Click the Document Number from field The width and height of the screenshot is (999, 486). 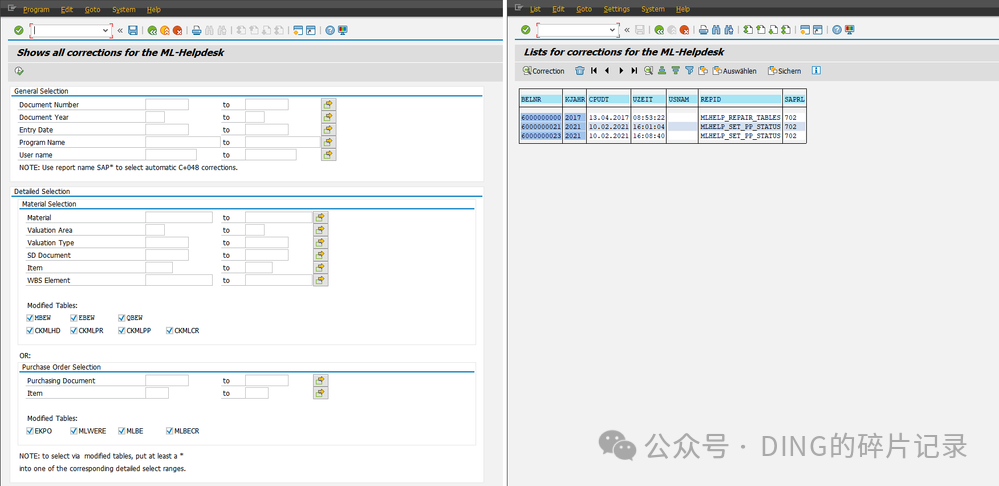tap(167, 104)
